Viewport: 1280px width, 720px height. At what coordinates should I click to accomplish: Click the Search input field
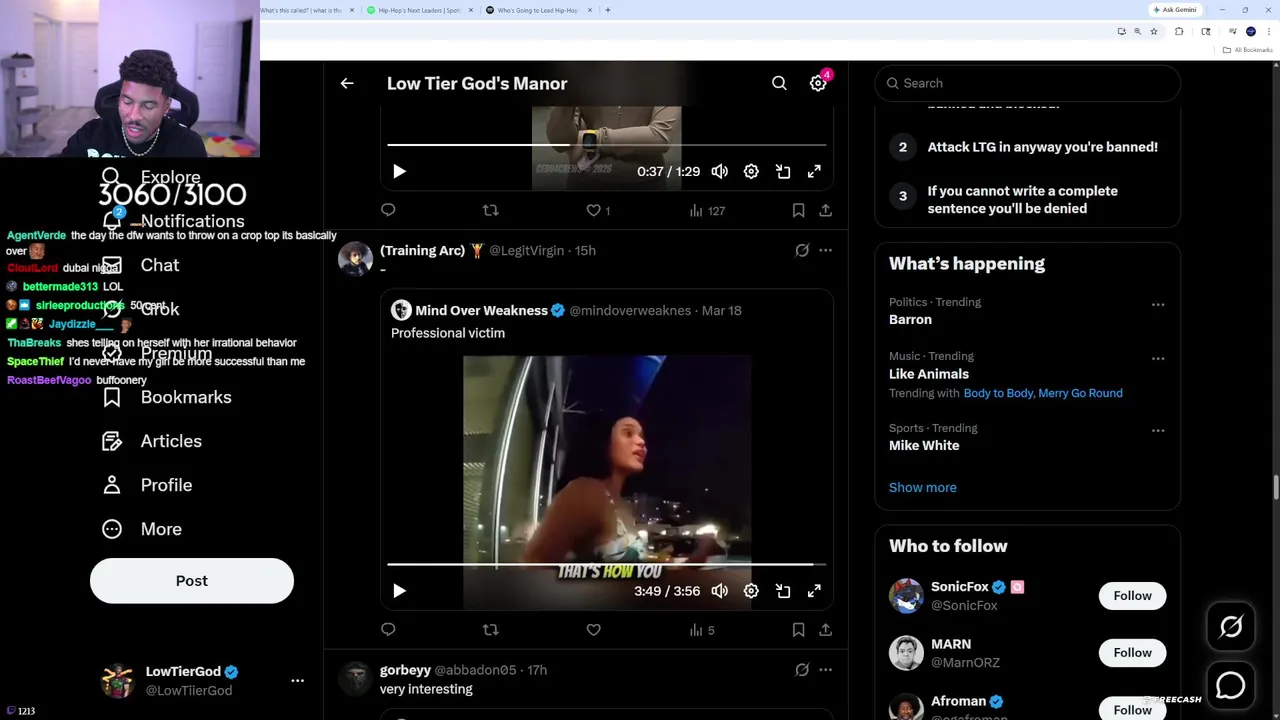[1028, 83]
